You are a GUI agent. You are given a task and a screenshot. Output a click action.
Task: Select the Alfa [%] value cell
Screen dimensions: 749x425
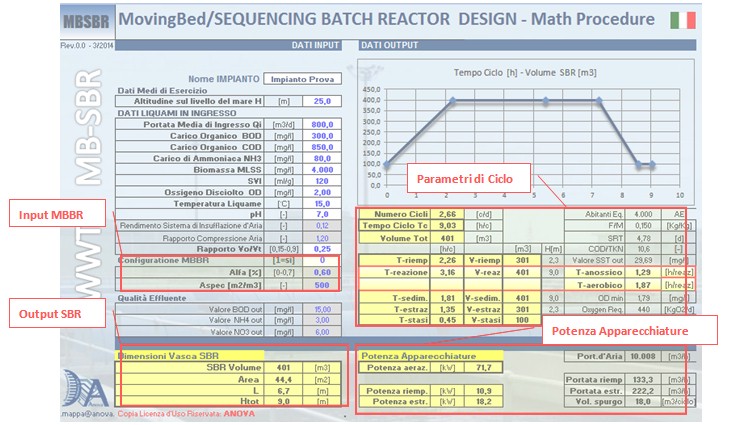point(322,271)
